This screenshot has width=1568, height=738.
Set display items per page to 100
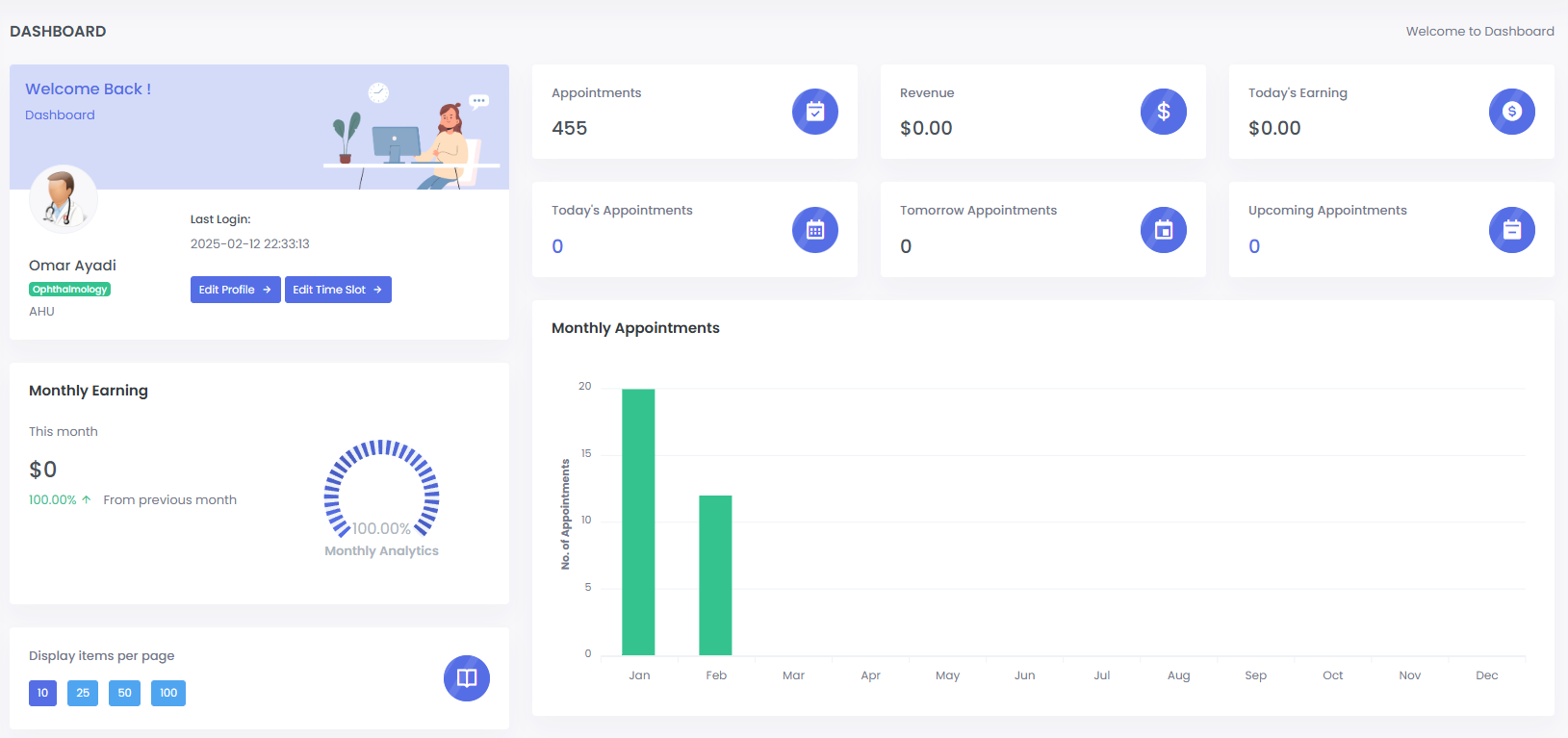(x=168, y=693)
